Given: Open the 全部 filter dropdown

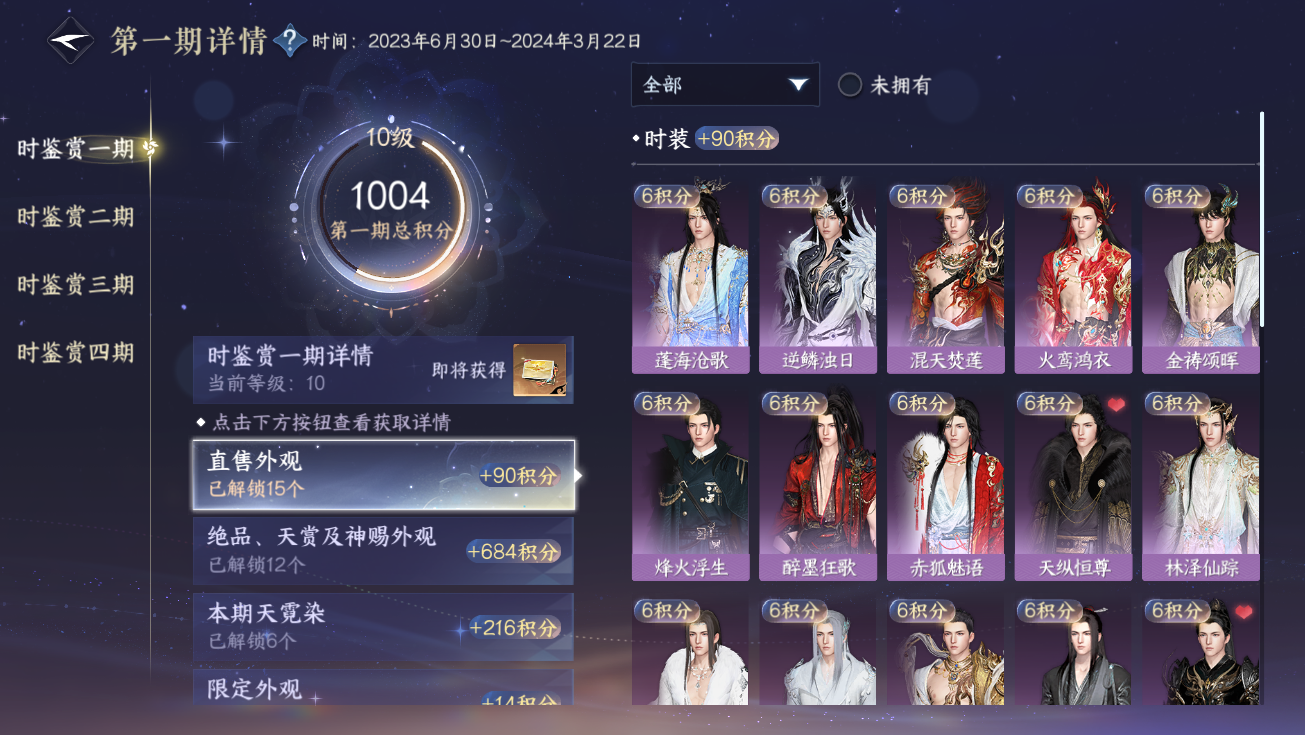Looking at the screenshot, I should point(725,85).
